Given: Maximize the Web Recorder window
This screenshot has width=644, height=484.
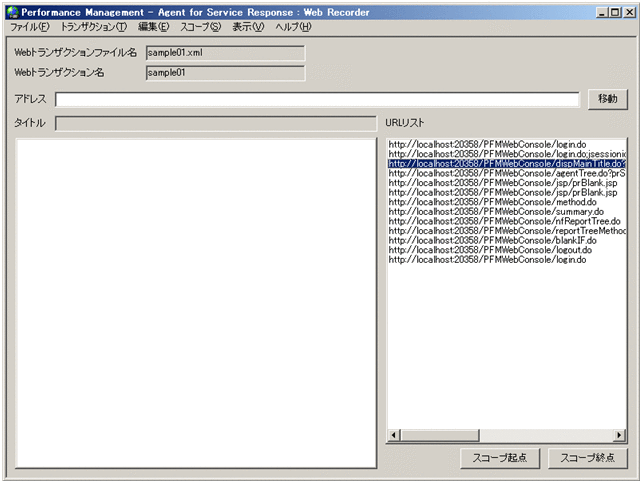Looking at the screenshot, I should click(614, 12).
